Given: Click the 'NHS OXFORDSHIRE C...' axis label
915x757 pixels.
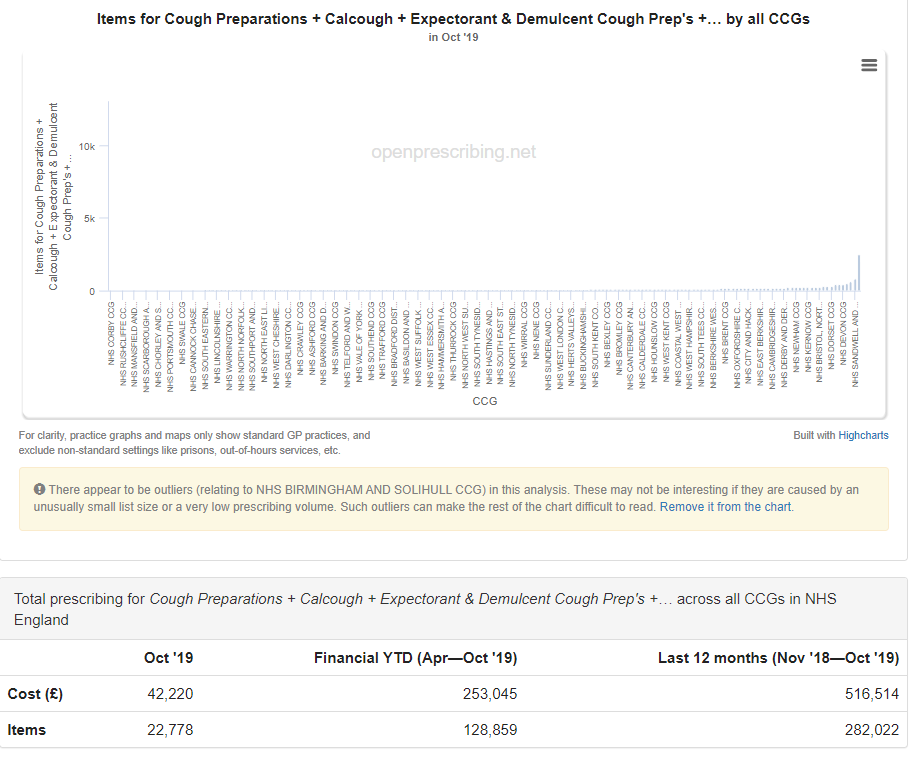Looking at the screenshot, I should [736, 344].
